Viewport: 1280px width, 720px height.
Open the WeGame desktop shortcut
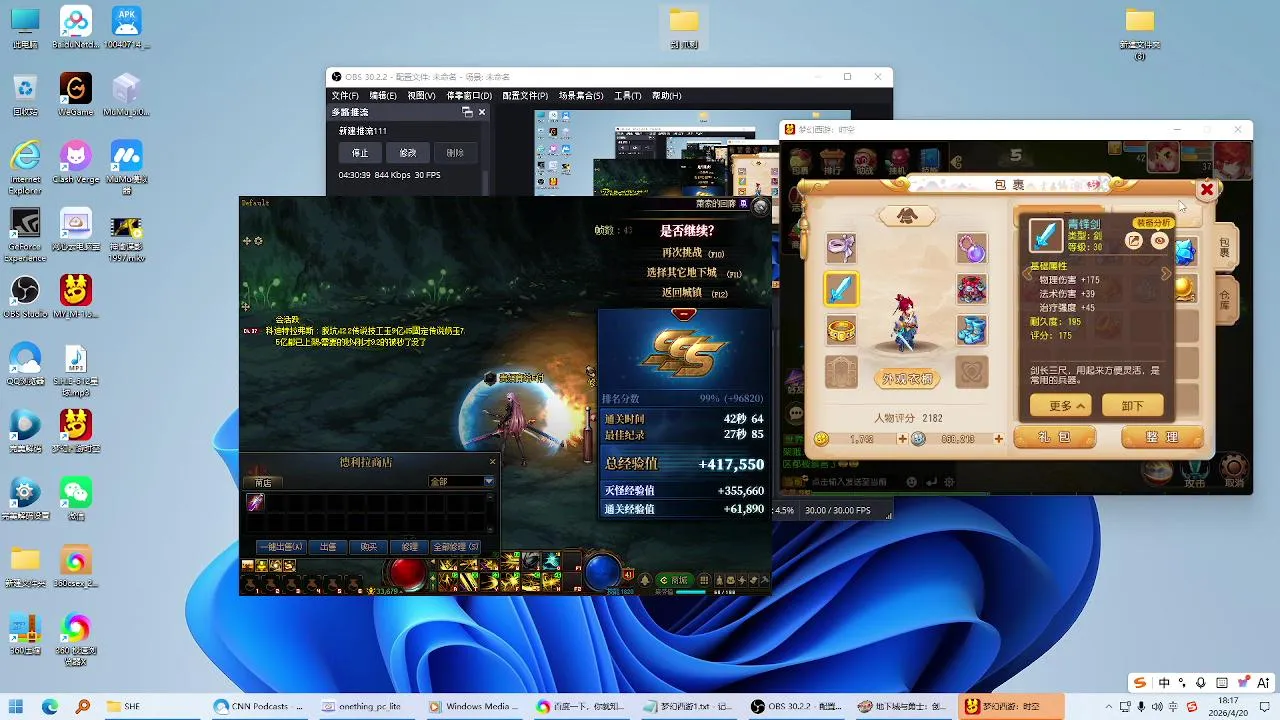point(76,93)
